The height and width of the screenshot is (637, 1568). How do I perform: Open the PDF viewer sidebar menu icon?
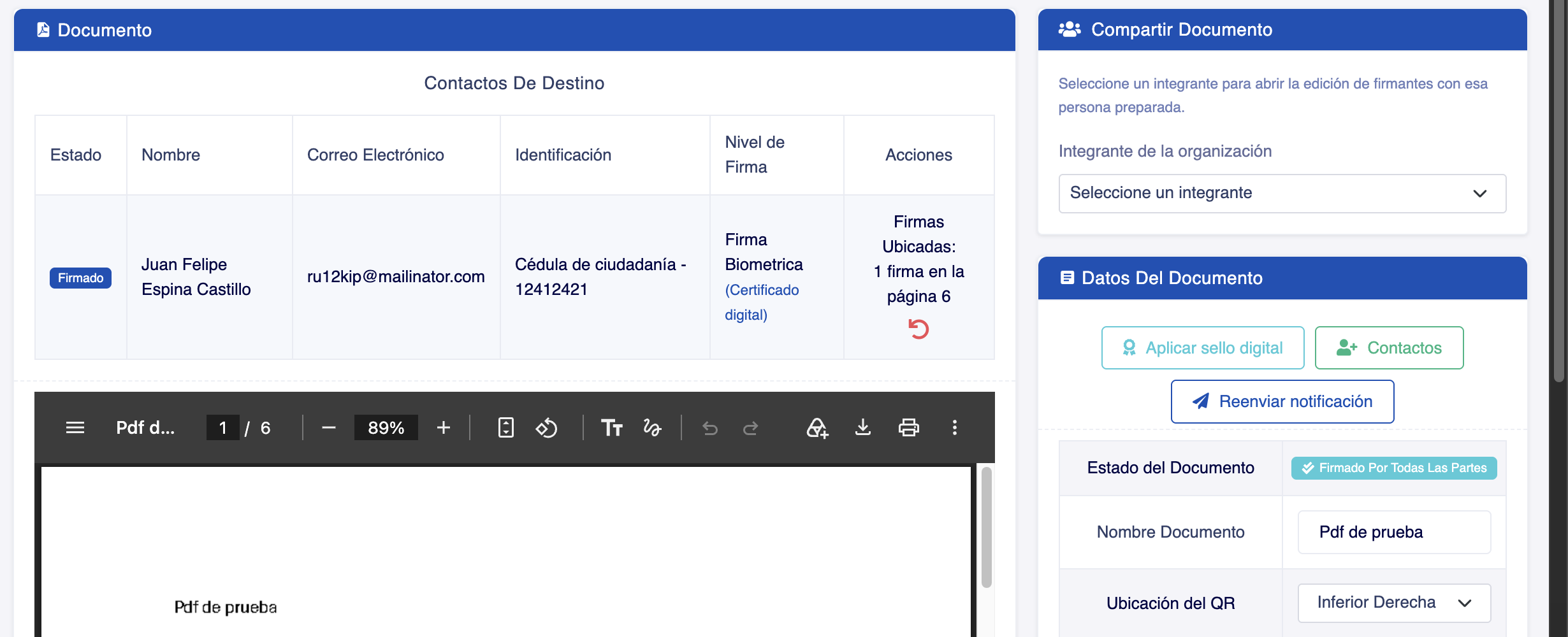point(75,427)
